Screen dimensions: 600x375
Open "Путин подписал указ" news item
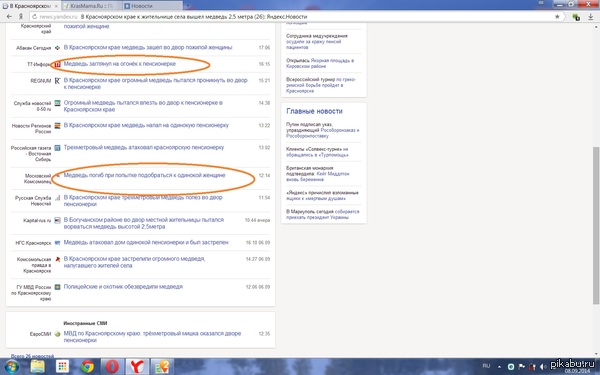[323, 130]
